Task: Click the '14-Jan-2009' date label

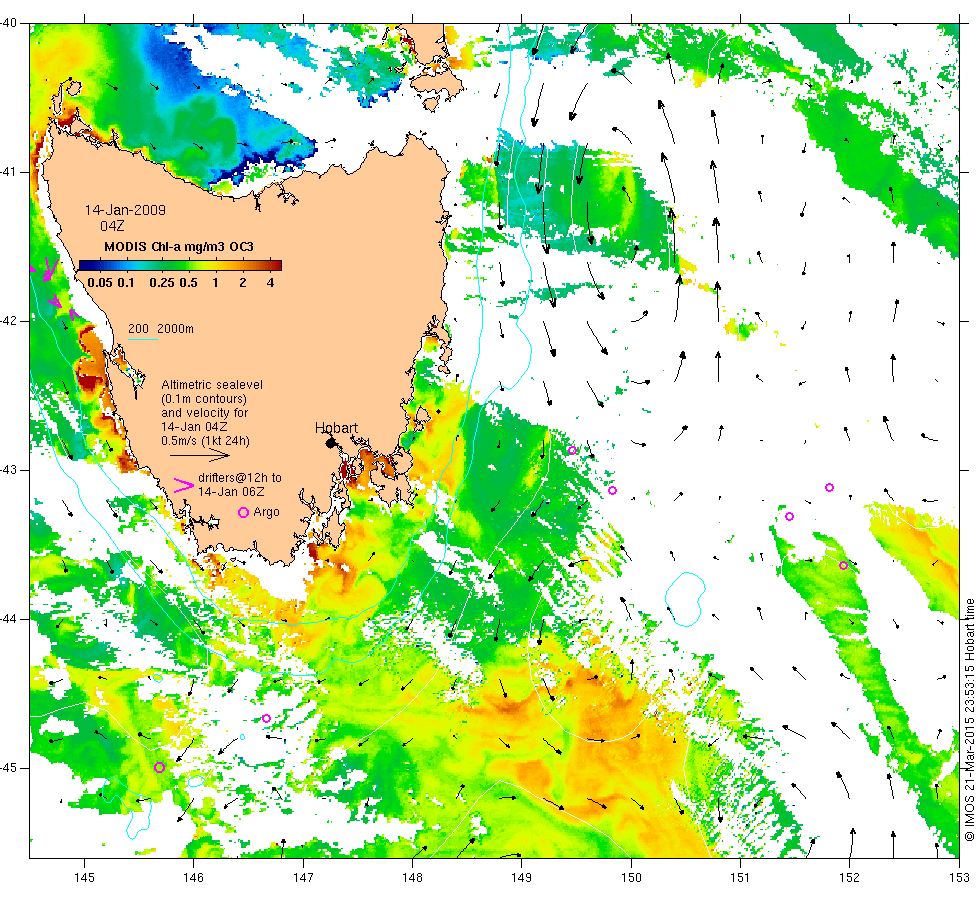Action: (125, 210)
